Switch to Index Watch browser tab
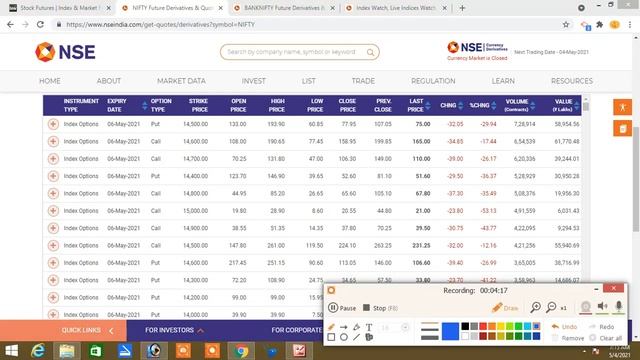This screenshot has height=360, width=640. (395, 8)
